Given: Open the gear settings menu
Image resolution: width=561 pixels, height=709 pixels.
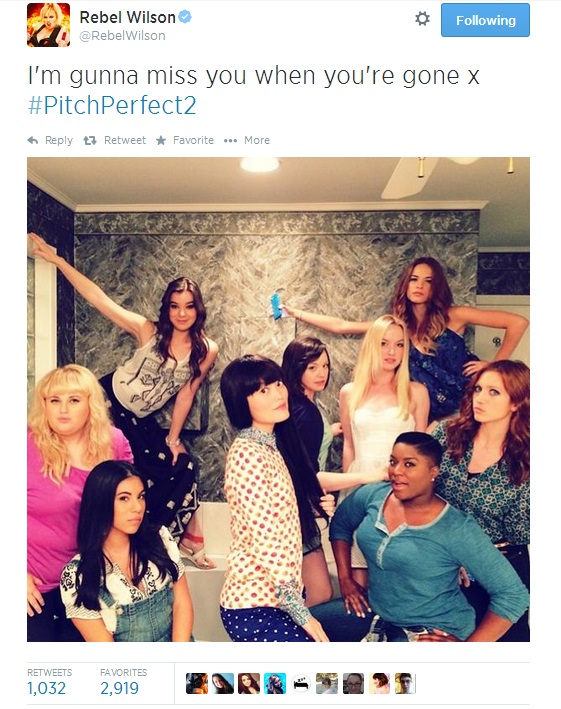Looking at the screenshot, I should click(x=422, y=19).
